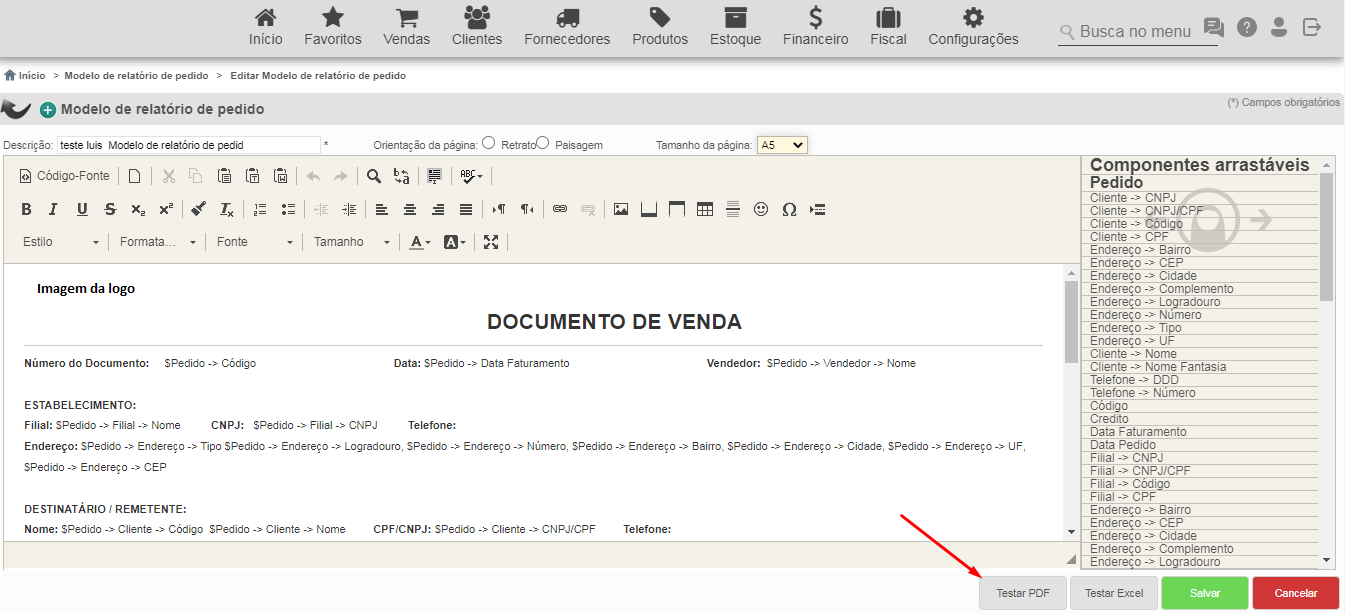1345x613 pixels.
Task: Open the text color picker
Action: pos(420,242)
